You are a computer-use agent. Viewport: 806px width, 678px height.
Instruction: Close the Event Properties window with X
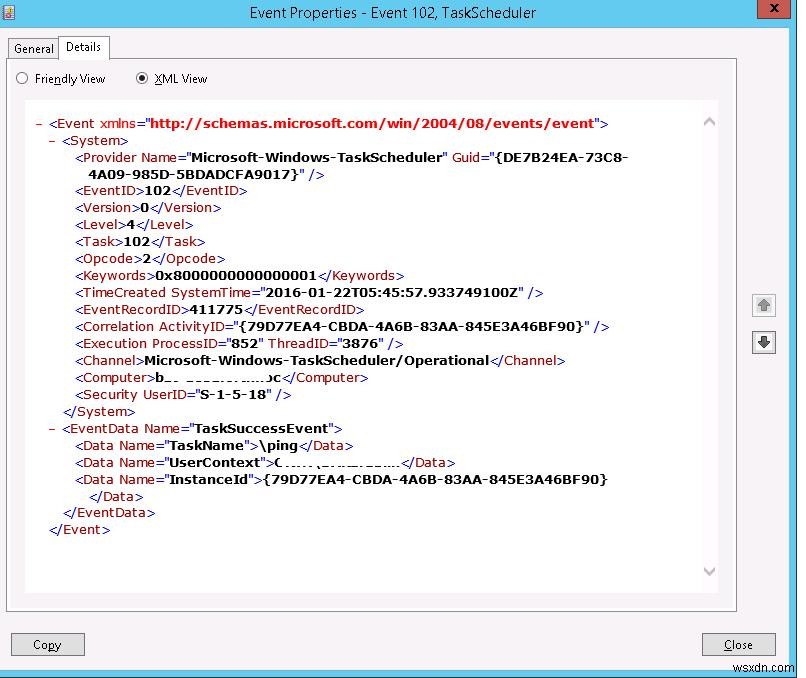click(774, 9)
